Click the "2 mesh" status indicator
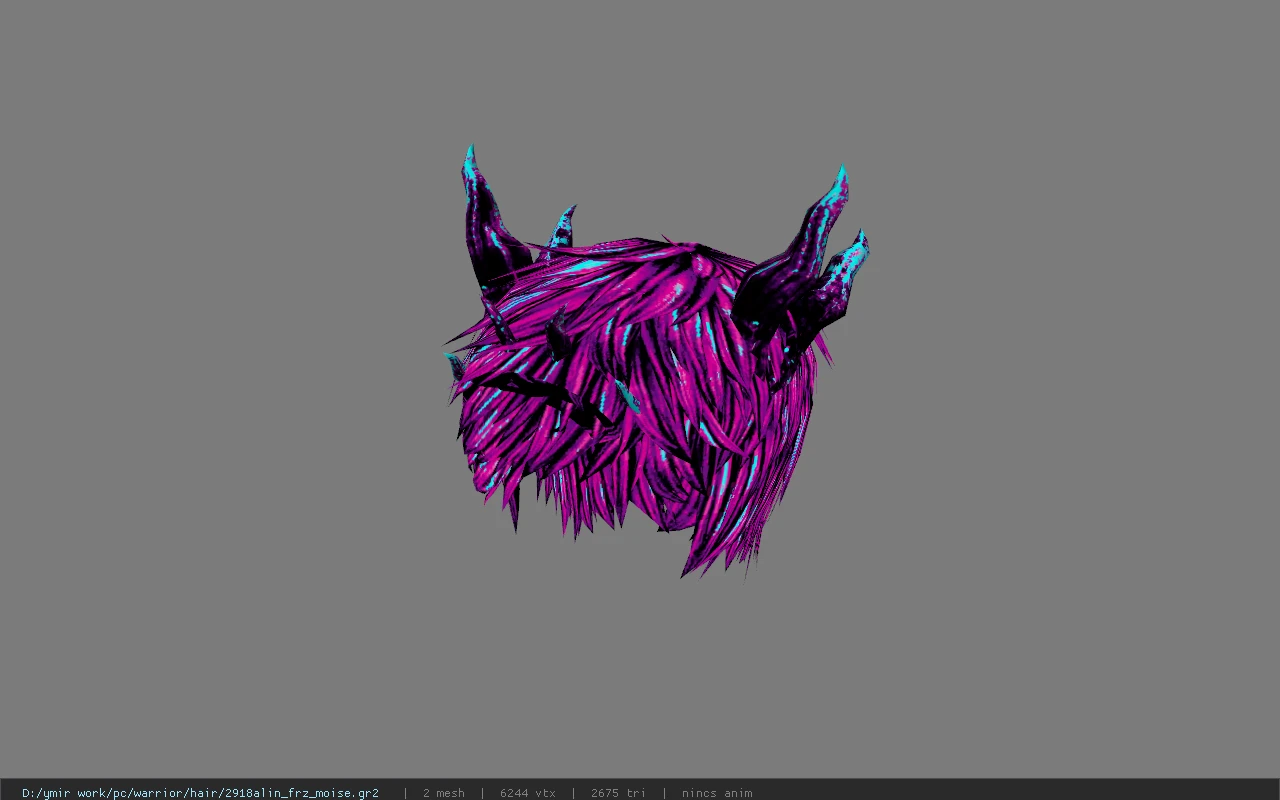 [443, 793]
